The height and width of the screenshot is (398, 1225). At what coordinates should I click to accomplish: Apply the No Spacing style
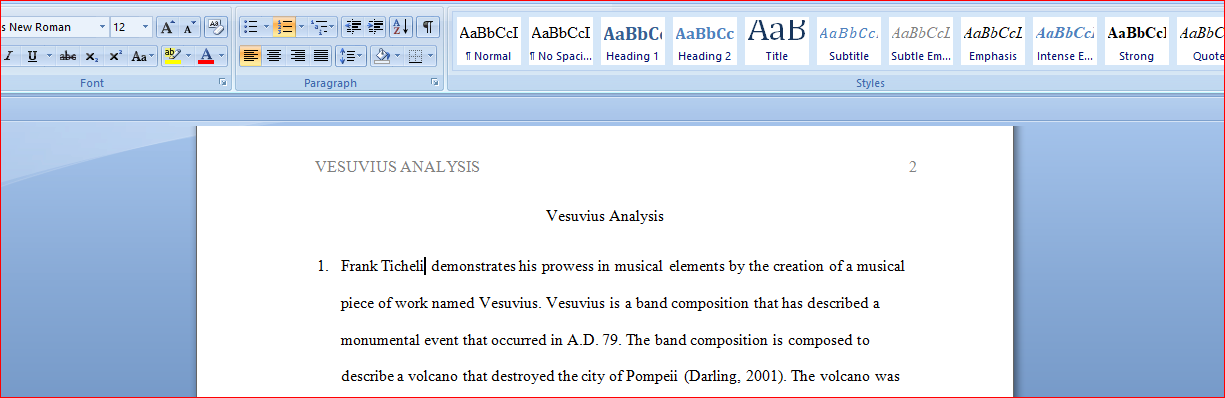tap(560, 41)
